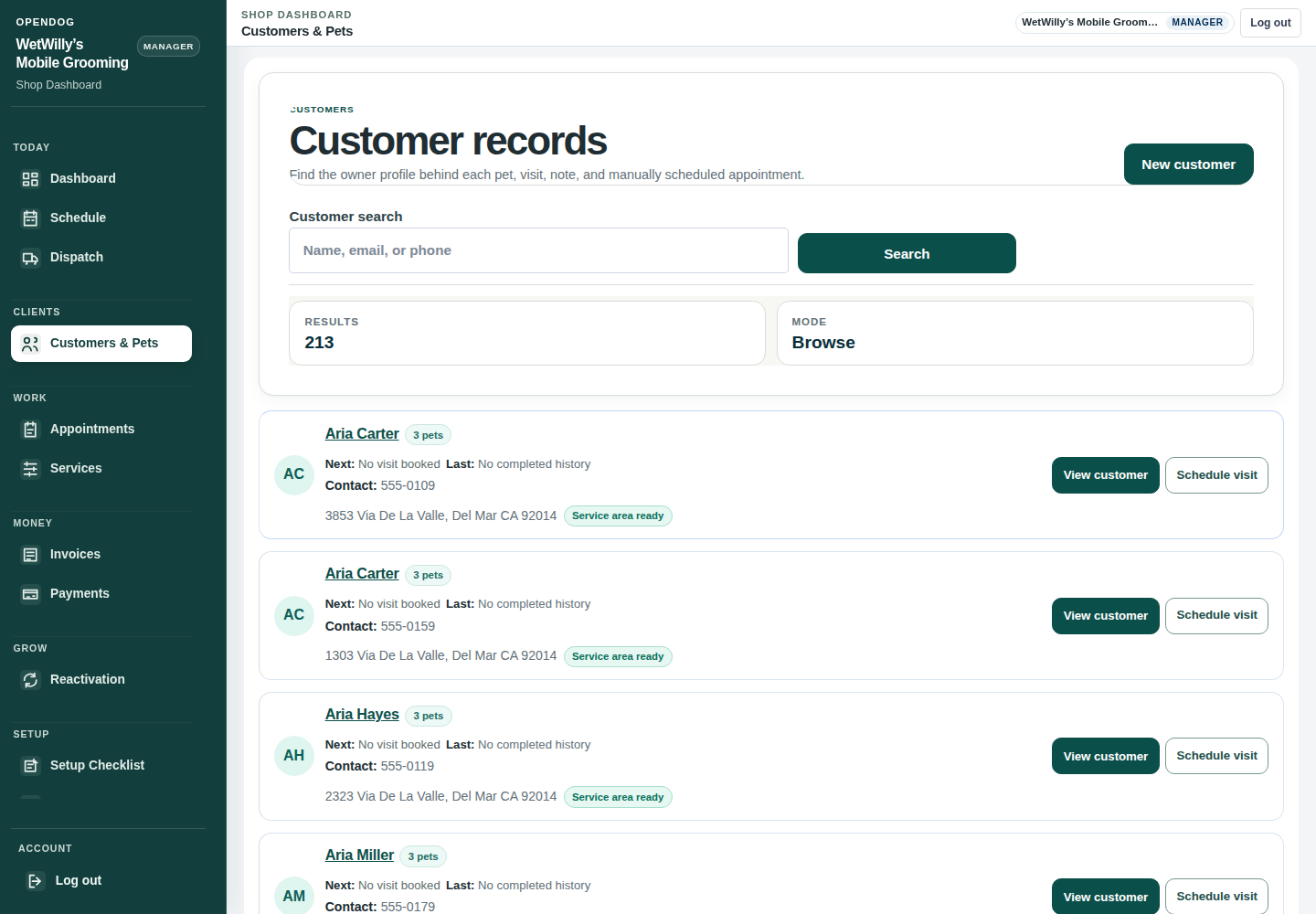Click the AC avatar for 555-0109 contact
The image size is (1316, 914).
click(294, 475)
